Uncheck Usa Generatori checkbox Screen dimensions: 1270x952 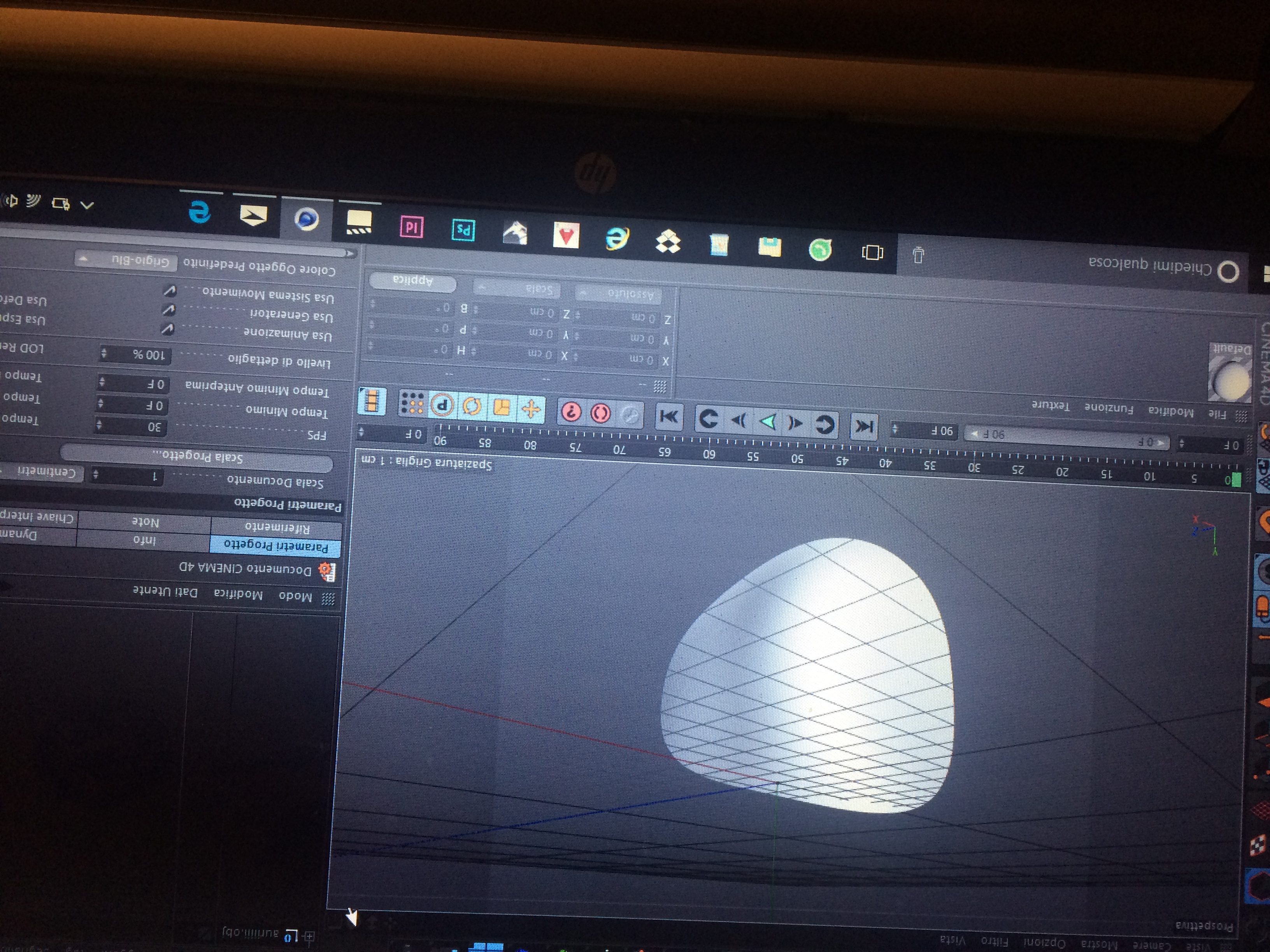click(168, 310)
